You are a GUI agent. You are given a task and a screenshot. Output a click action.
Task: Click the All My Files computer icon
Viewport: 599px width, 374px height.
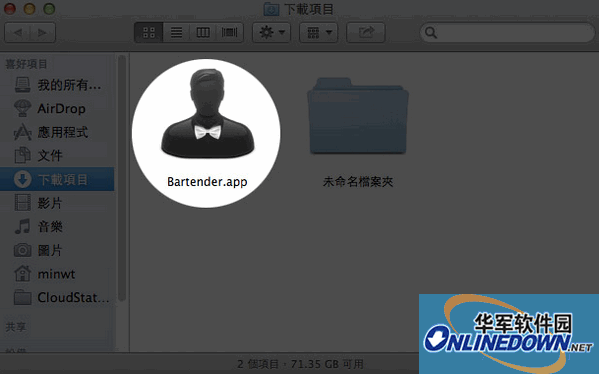pos(23,84)
